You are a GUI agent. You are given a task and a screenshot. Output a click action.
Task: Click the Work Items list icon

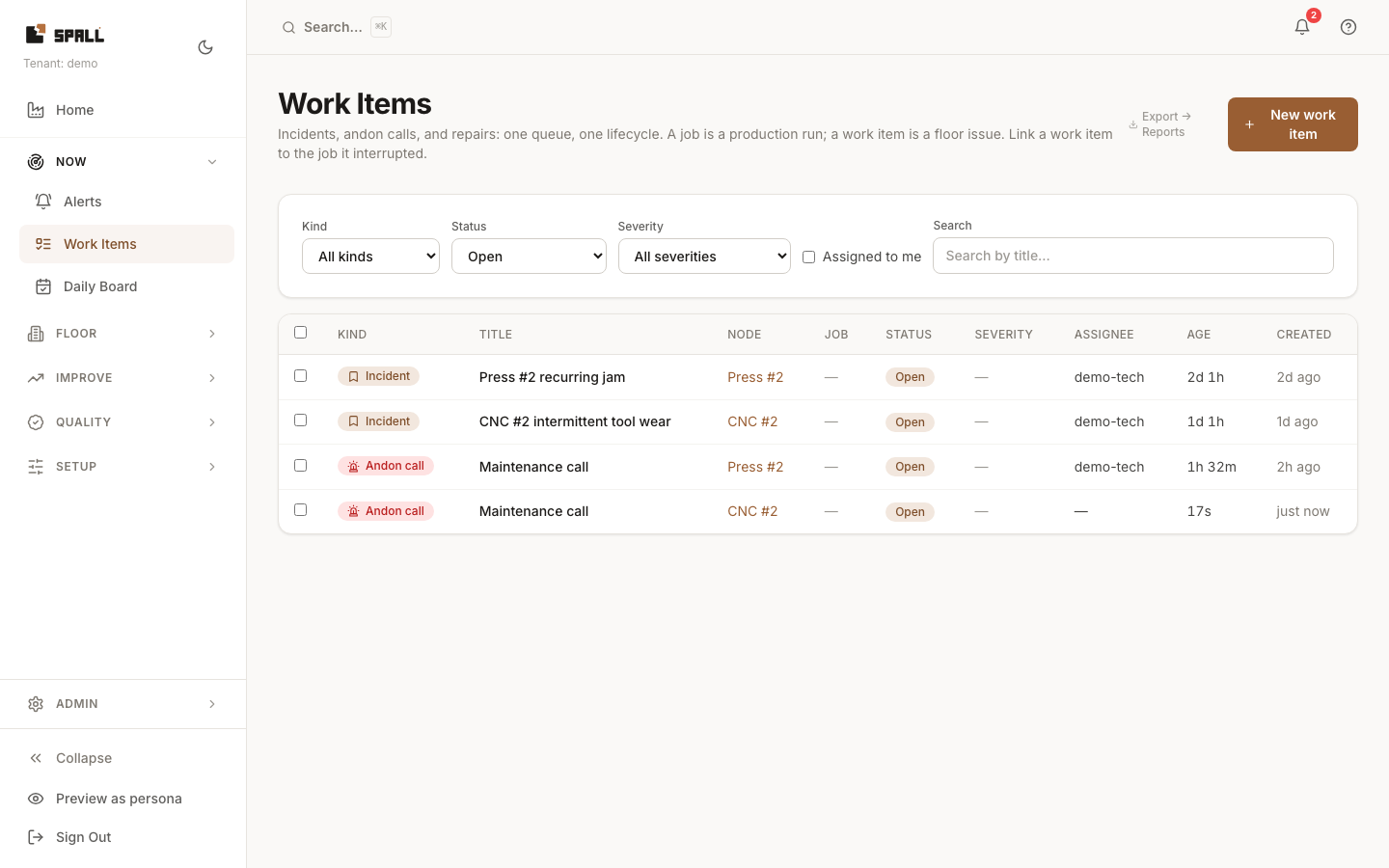43,244
